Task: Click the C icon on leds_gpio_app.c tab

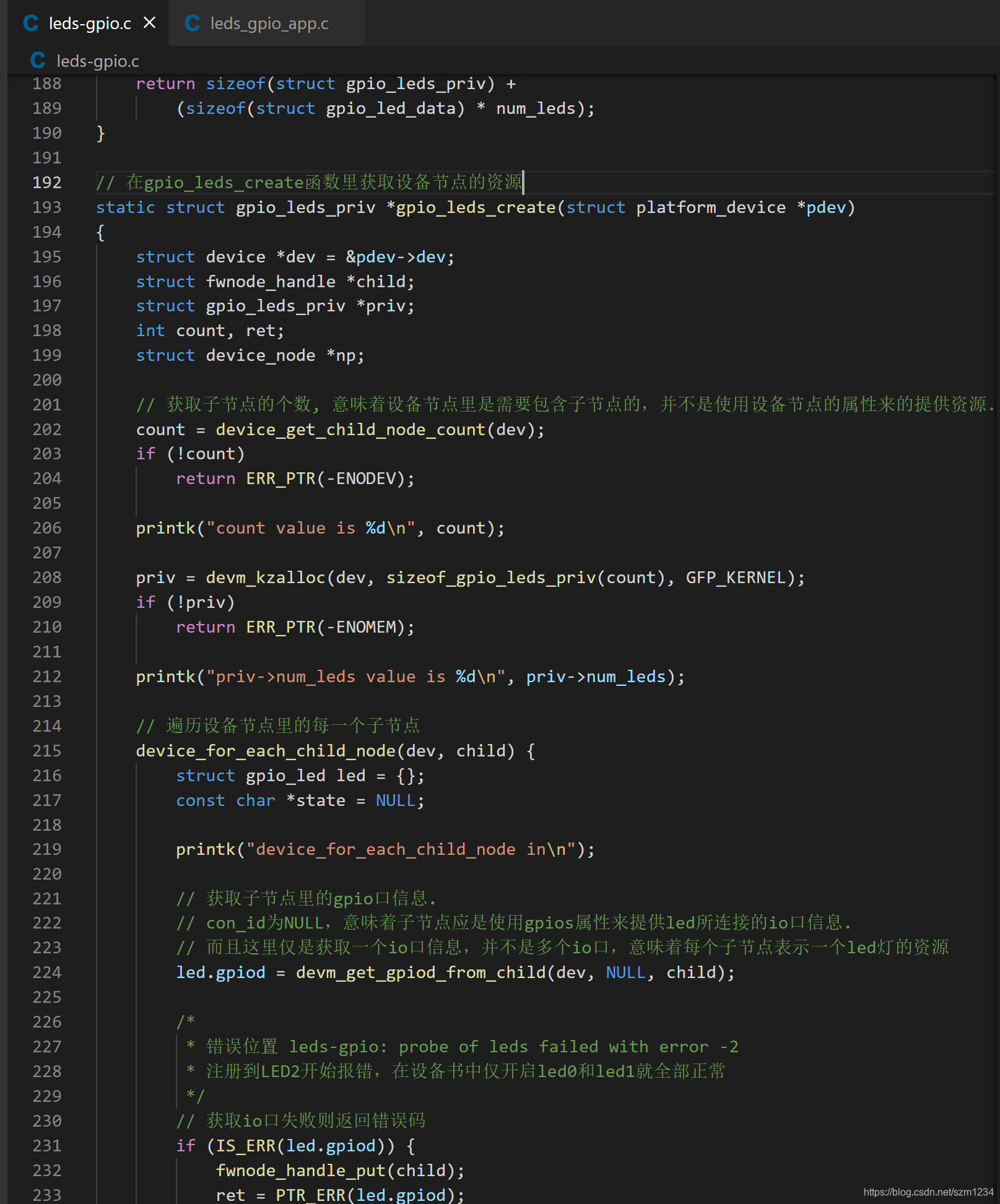Action: (x=191, y=23)
